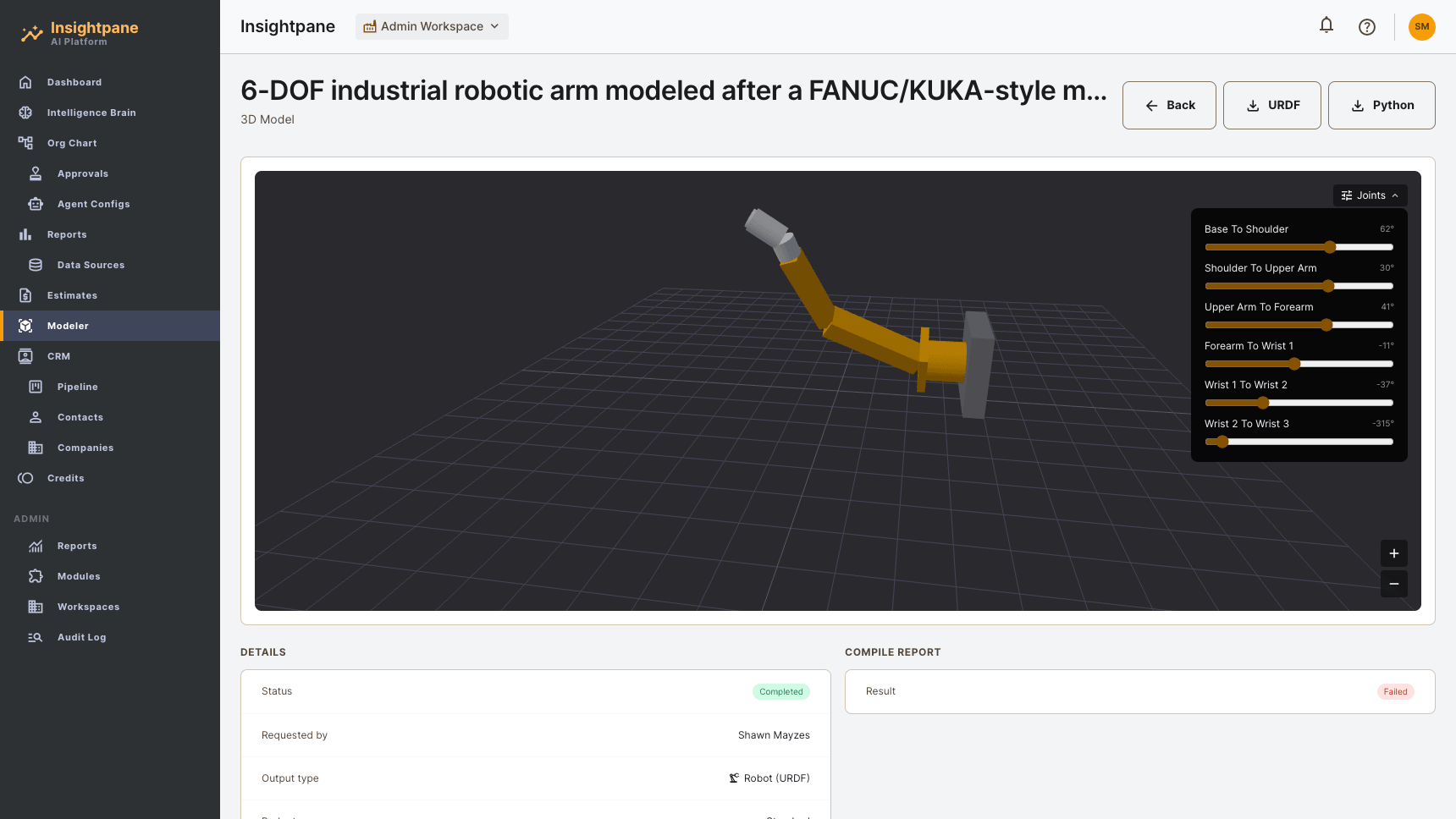Open Intelligence Brain section

pos(110,113)
